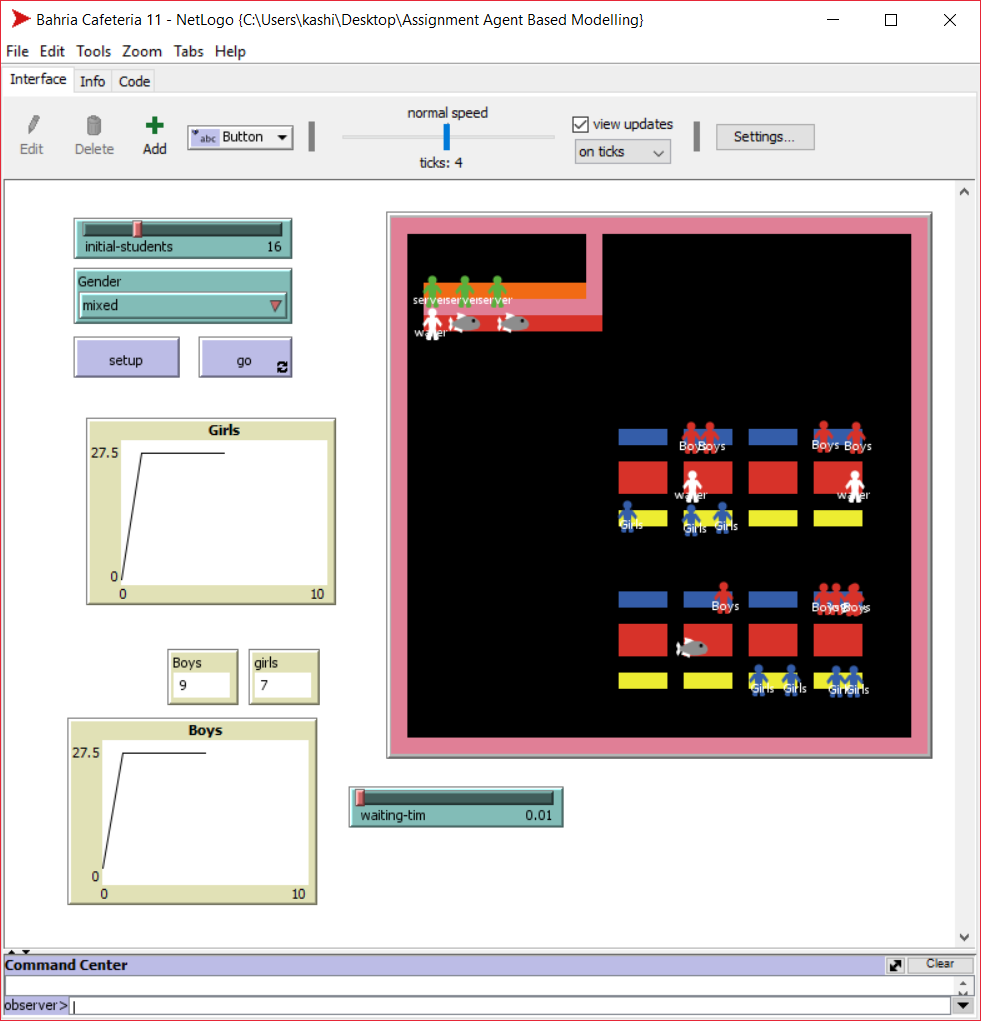Click the NetLogo logo in the titlebar

pyautogui.click(x=18, y=19)
